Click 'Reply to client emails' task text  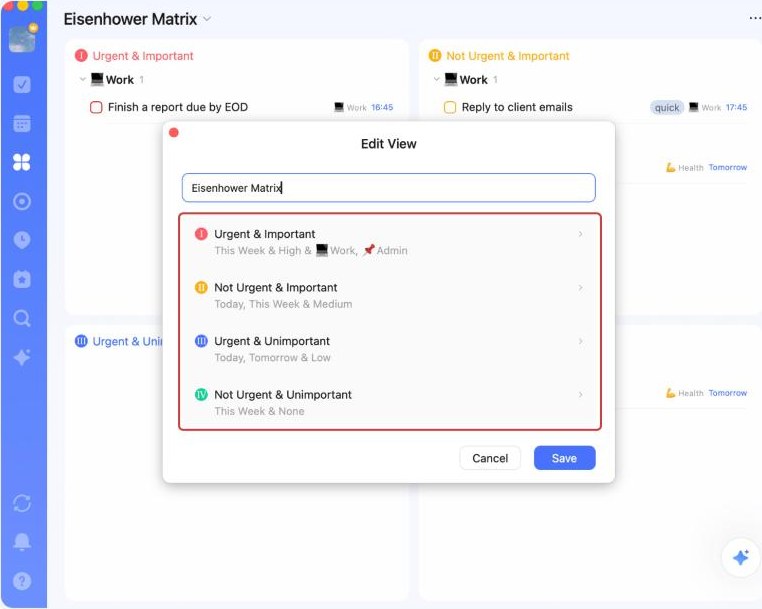click(517, 107)
